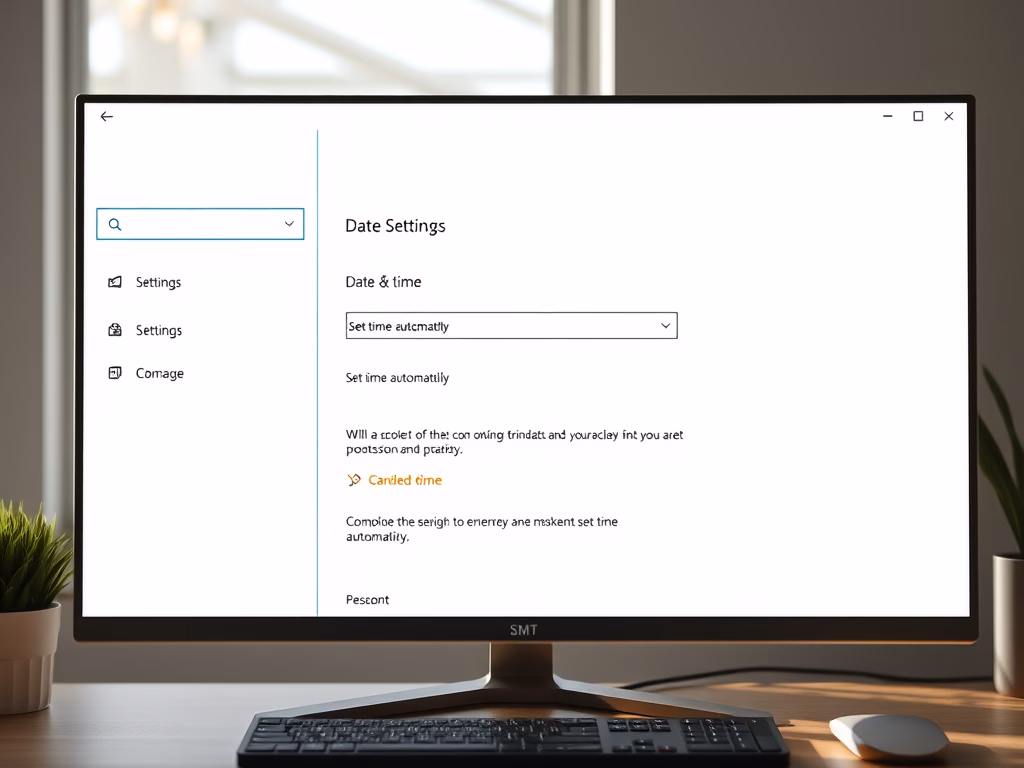Click the 'Date Settings' page title
Viewport: 1024px width, 768px height.
tap(395, 226)
